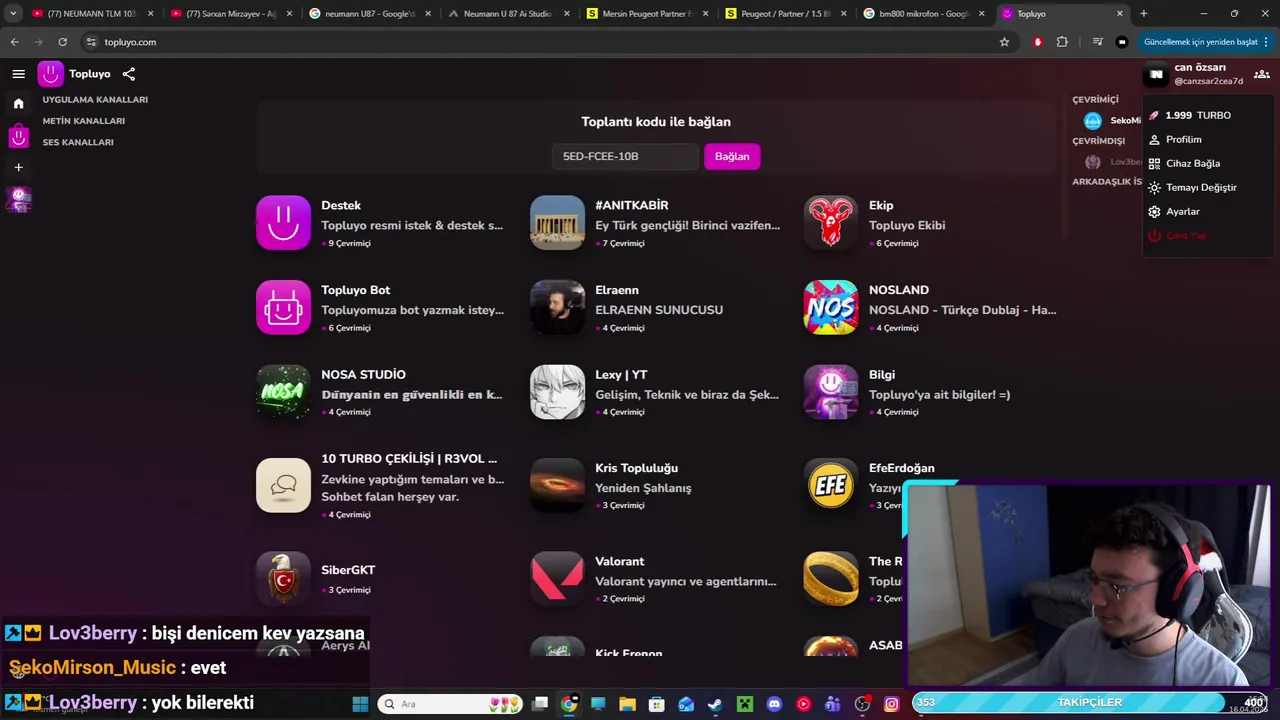The width and height of the screenshot is (1280, 720).
Task: Reload the page with the refresh button
Action: [62, 42]
